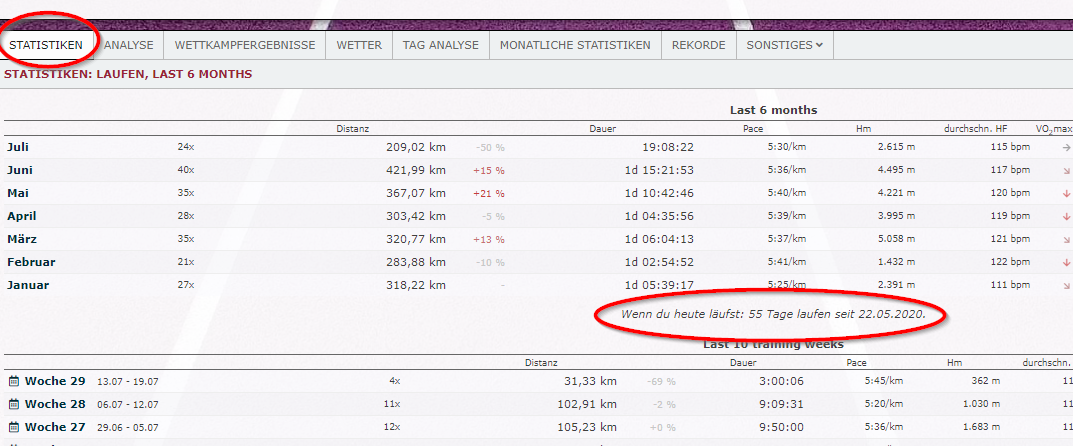
Task: Click the Woche 29 week link
Action: 56,381
